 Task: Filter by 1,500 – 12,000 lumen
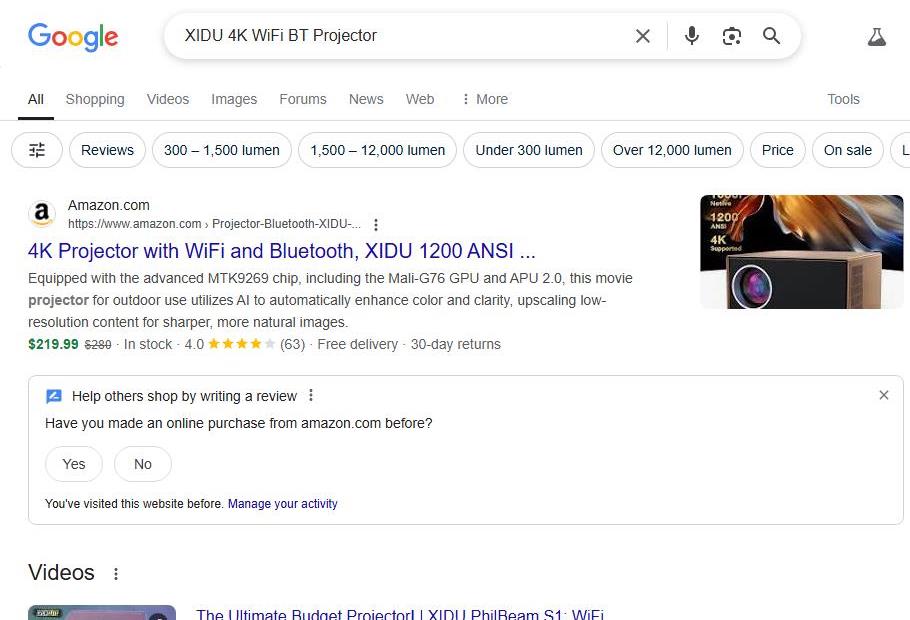378,150
